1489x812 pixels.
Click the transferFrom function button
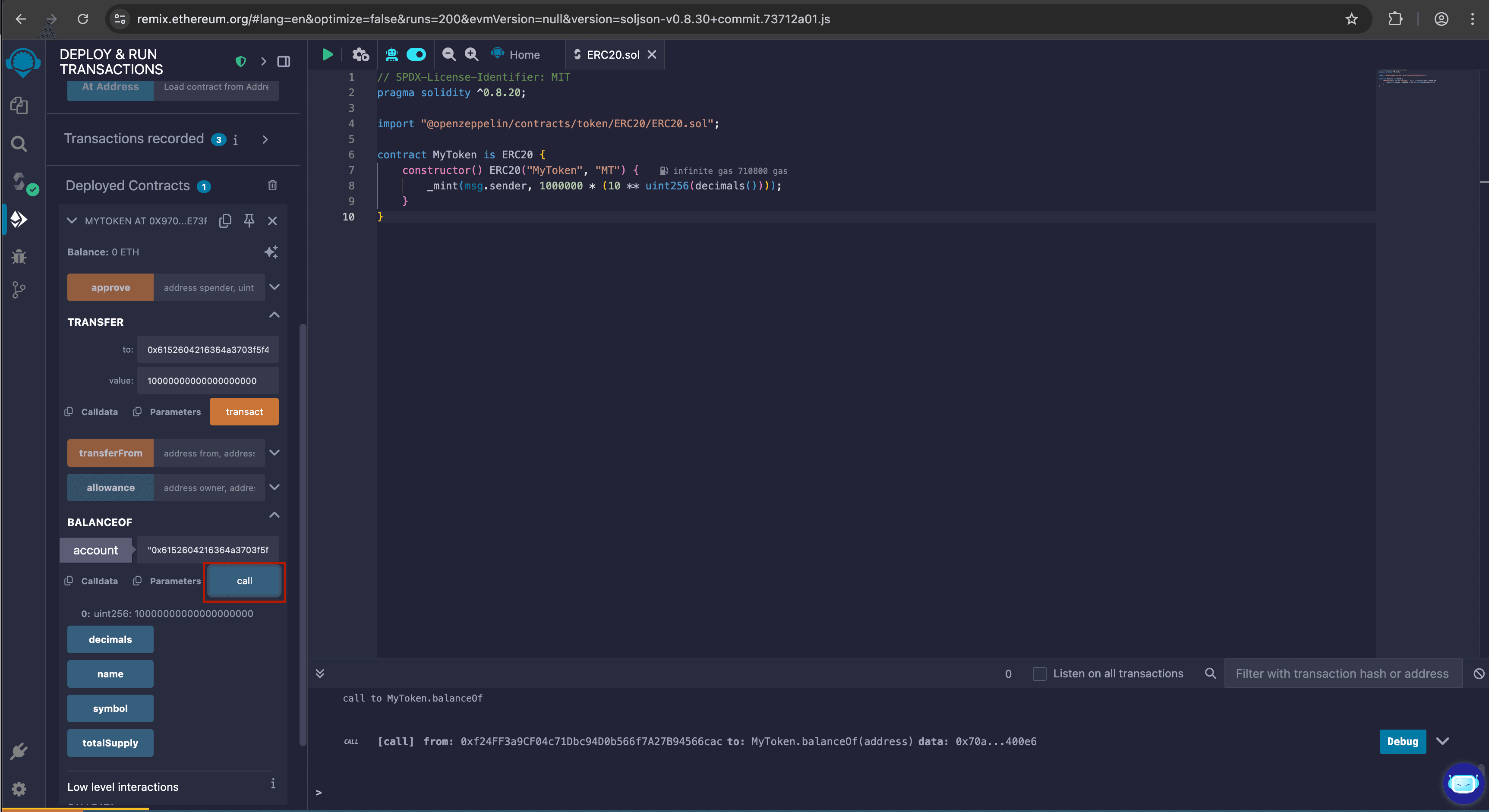pyautogui.click(x=110, y=453)
